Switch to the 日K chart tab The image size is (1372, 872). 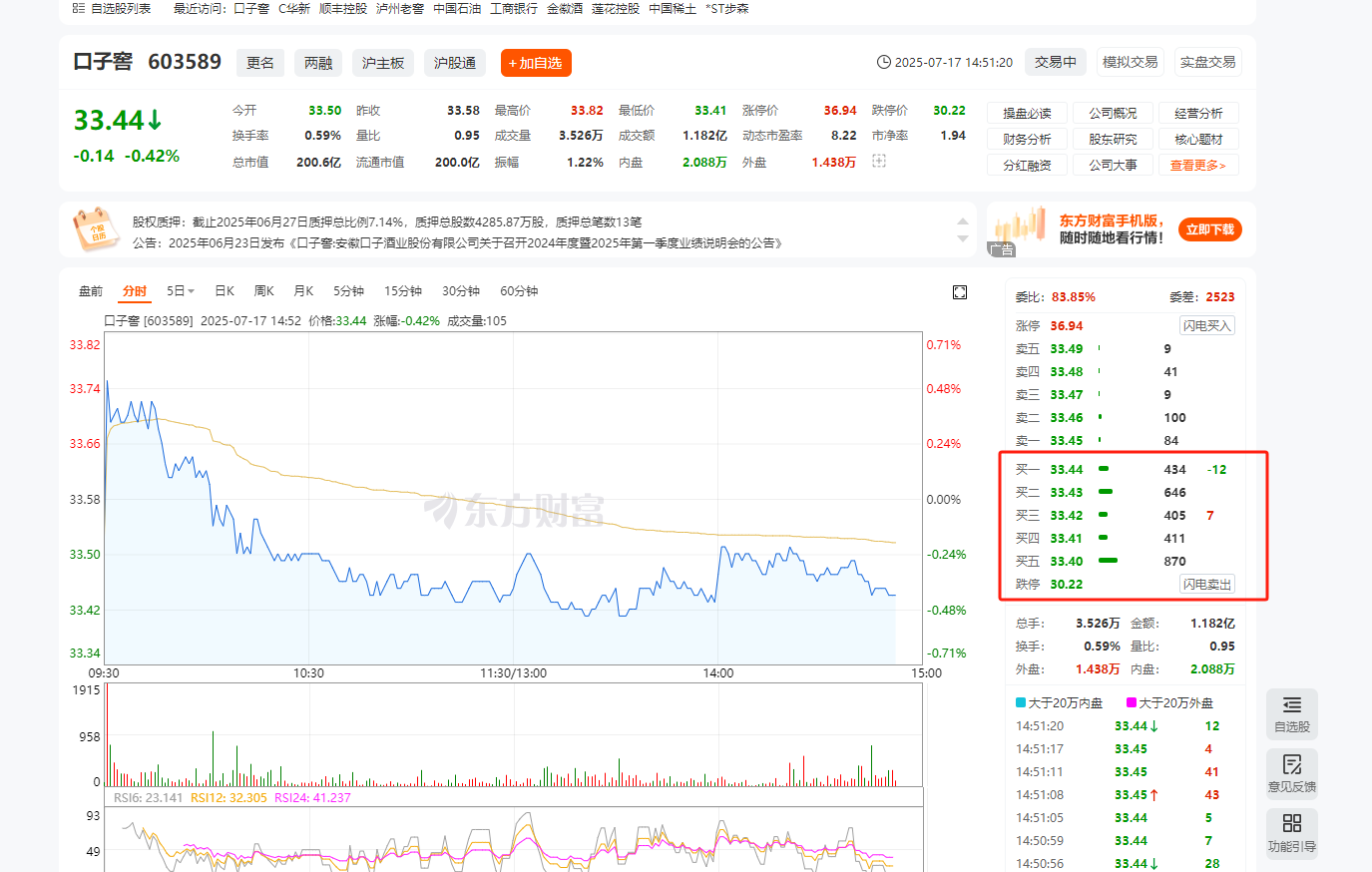pyautogui.click(x=225, y=291)
